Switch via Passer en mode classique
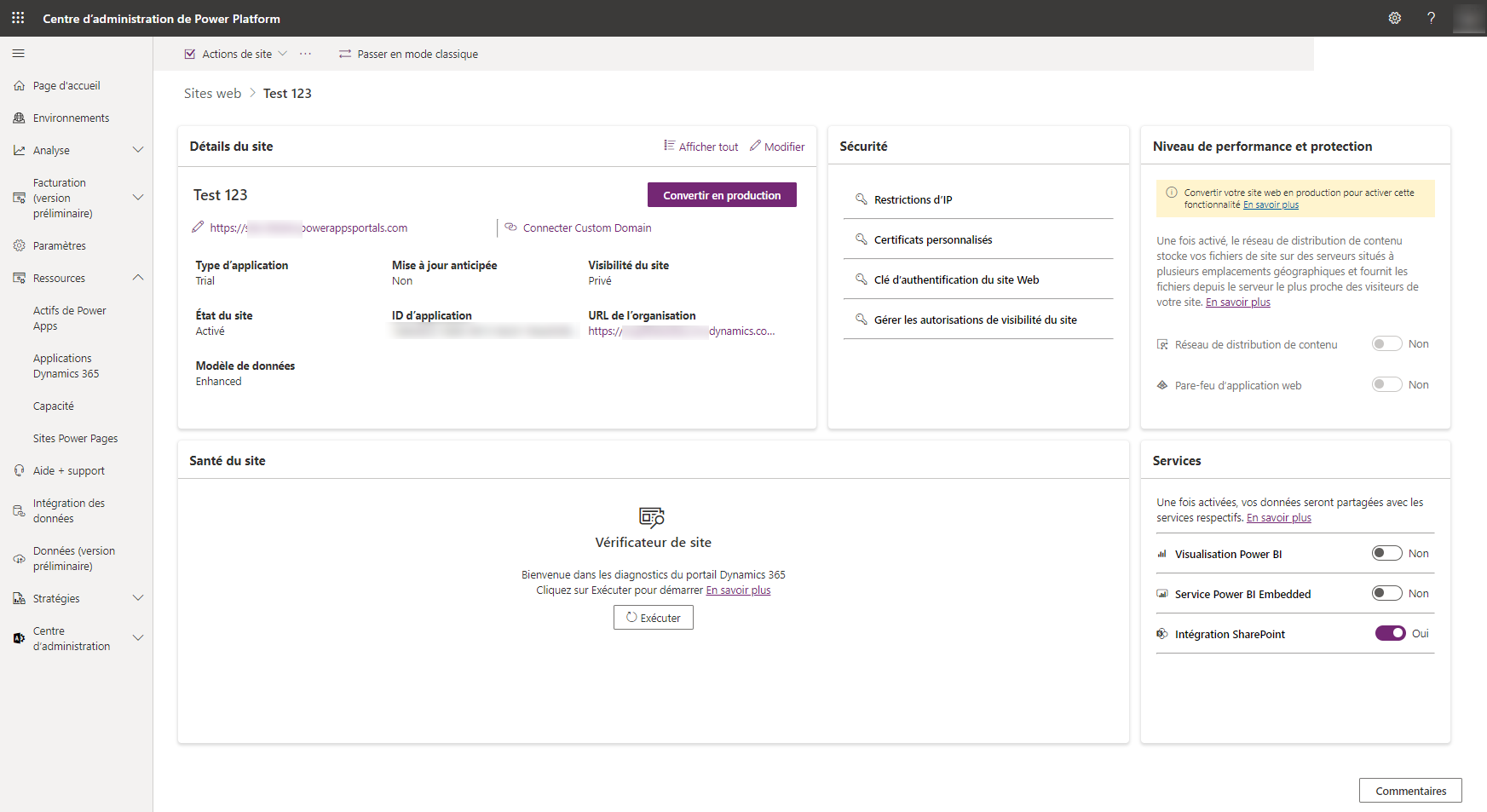The image size is (1487, 812). [x=408, y=54]
